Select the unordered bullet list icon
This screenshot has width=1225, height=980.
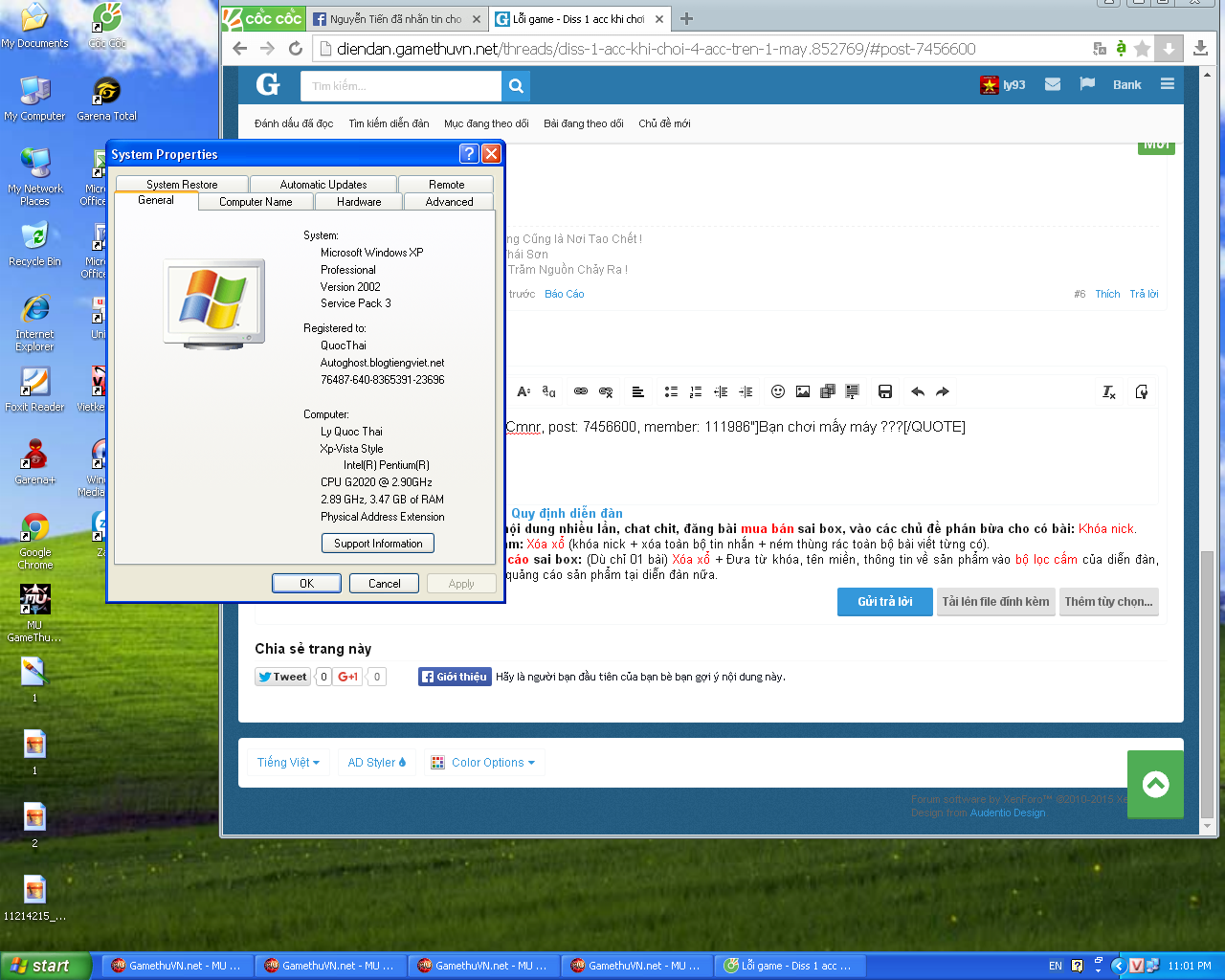pos(671,391)
